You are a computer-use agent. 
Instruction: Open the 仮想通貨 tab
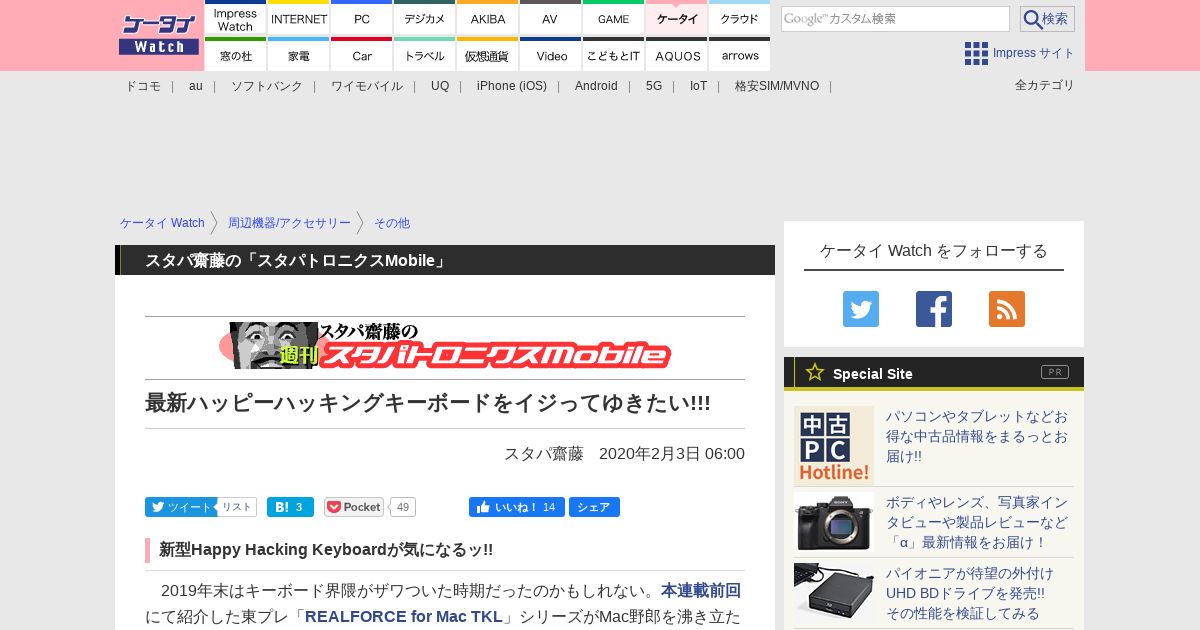[x=487, y=54]
